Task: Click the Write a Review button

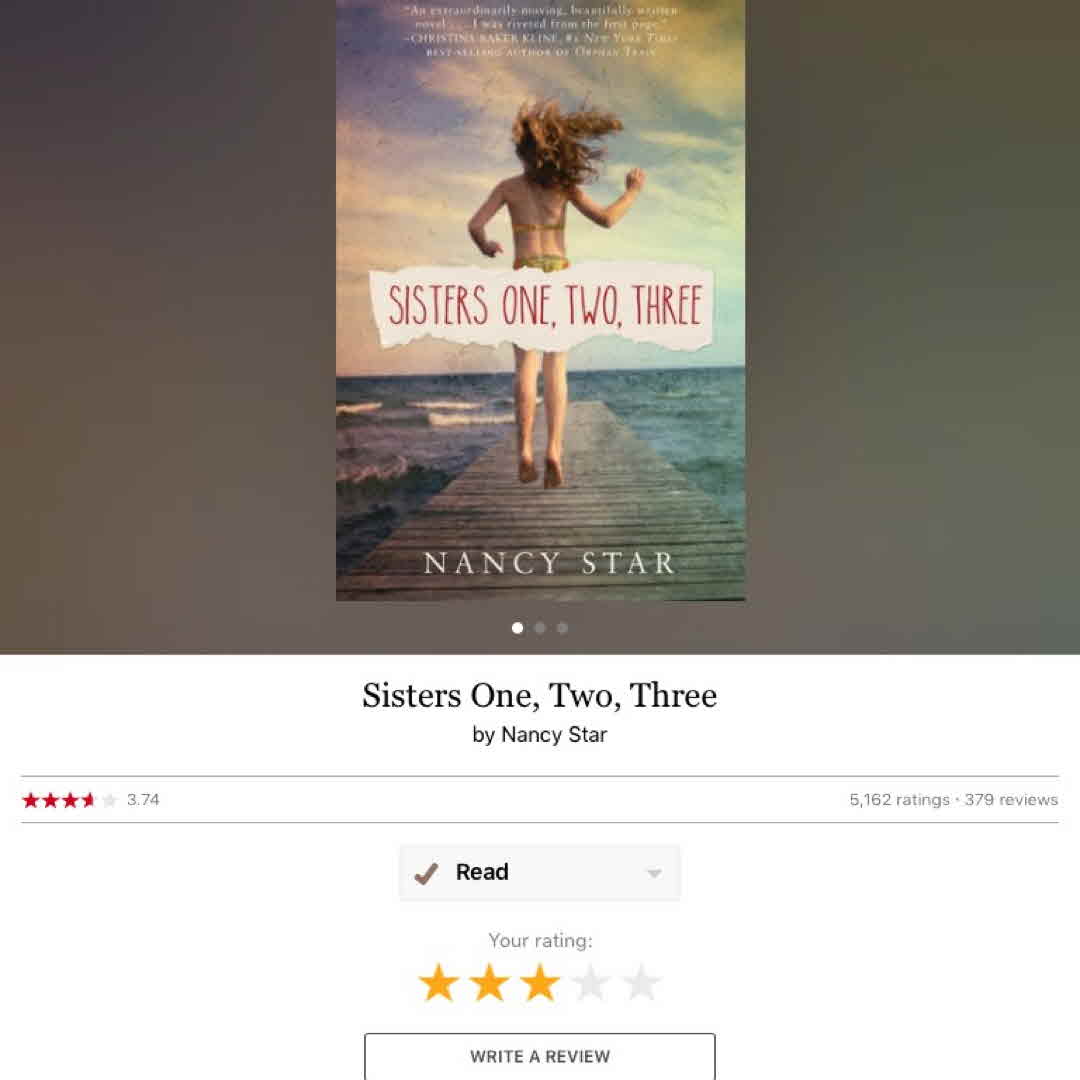Action: [540, 1056]
